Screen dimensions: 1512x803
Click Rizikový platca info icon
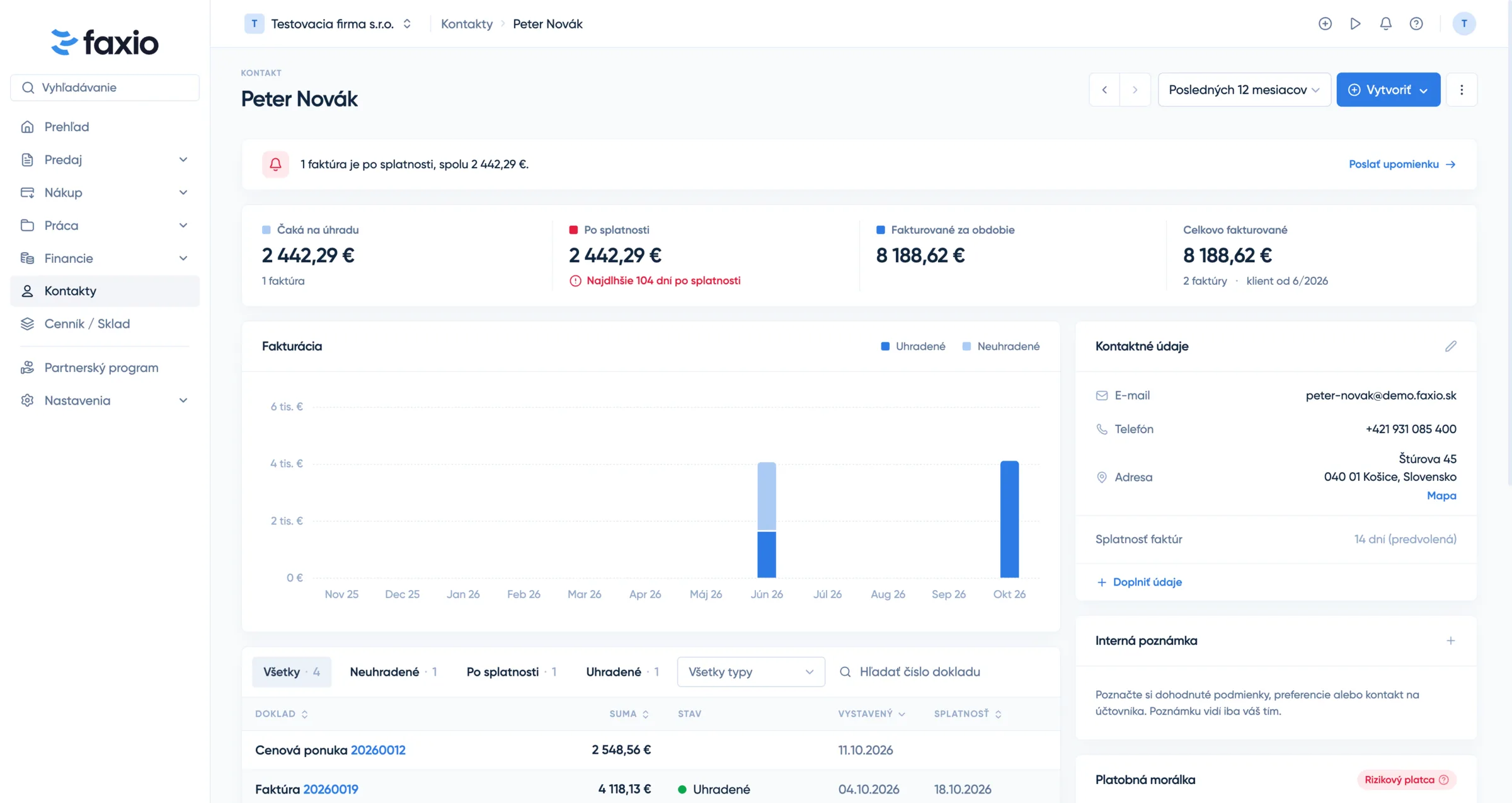click(1443, 780)
